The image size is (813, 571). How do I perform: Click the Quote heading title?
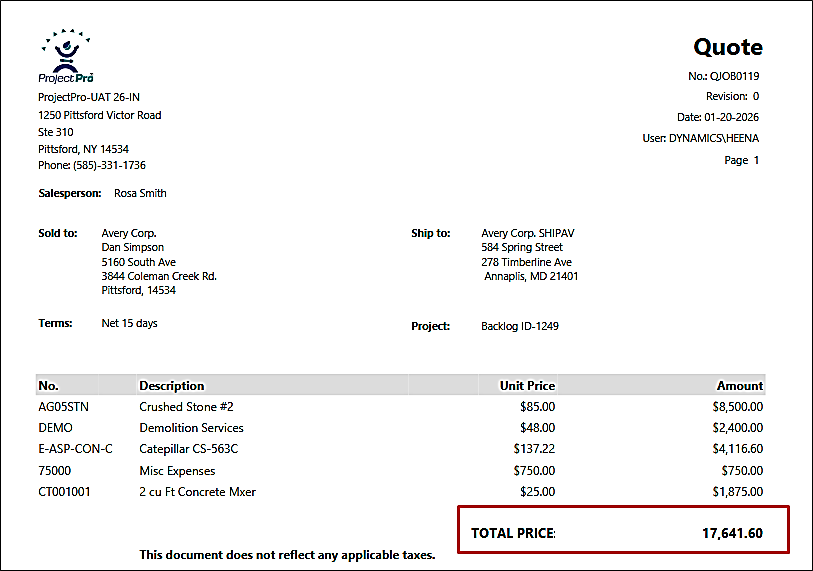pos(728,47)
